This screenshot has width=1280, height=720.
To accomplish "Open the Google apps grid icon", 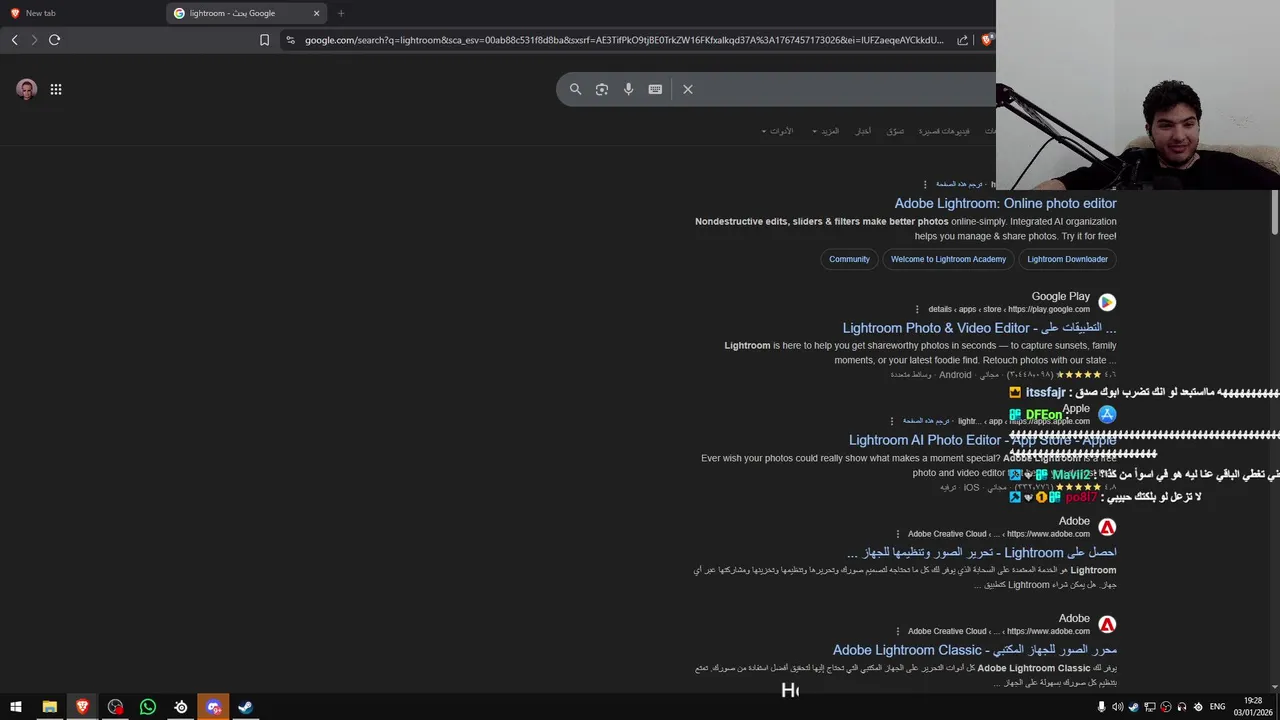I will tap(56, 89).
